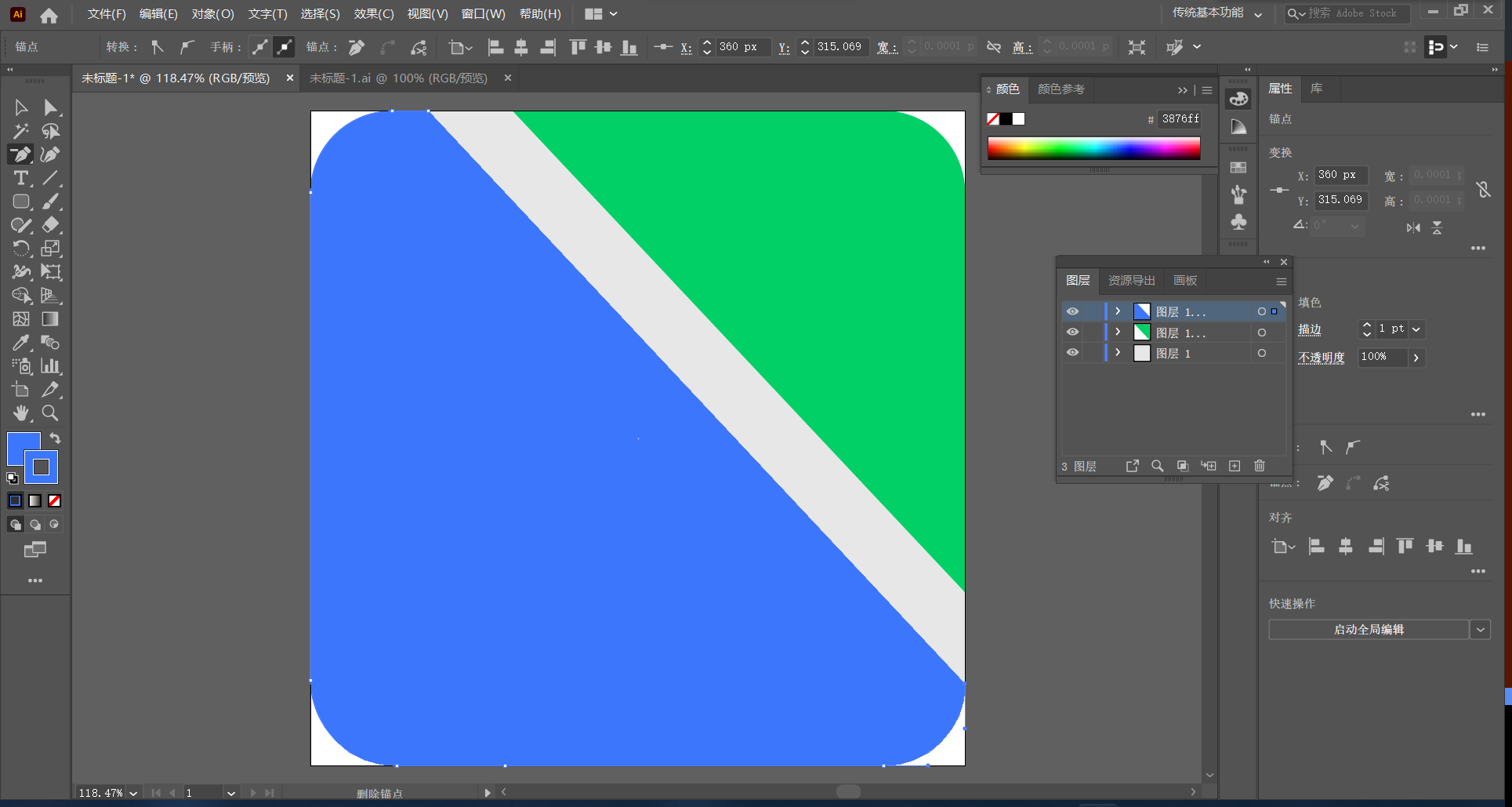
Task: Expand the 图层 1 layer
Action: [x=1118, y=352]
